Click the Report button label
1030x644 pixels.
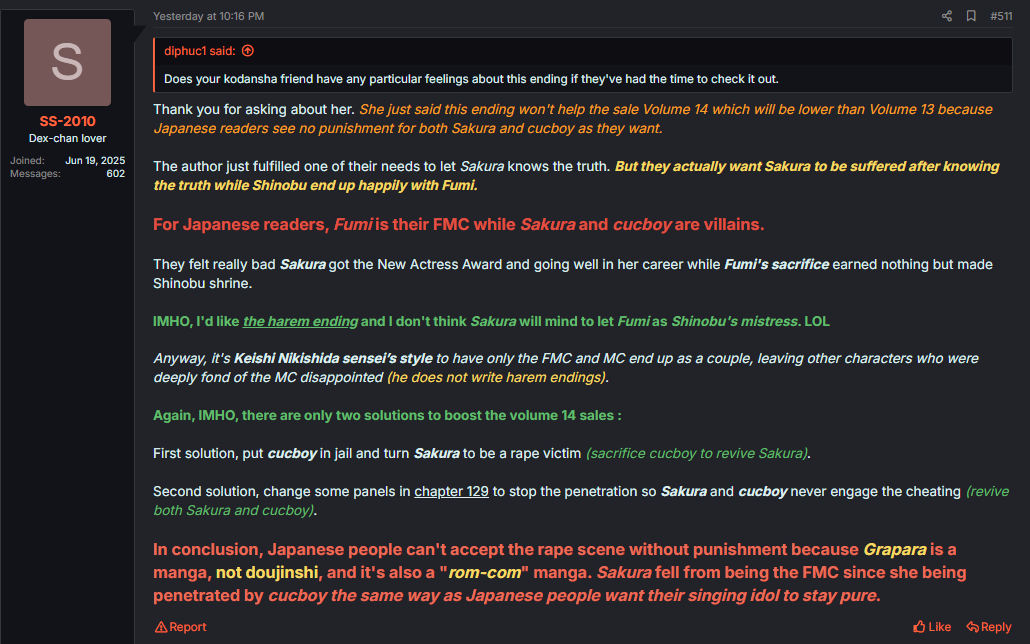pyautogui.click(x=188, y=627)
